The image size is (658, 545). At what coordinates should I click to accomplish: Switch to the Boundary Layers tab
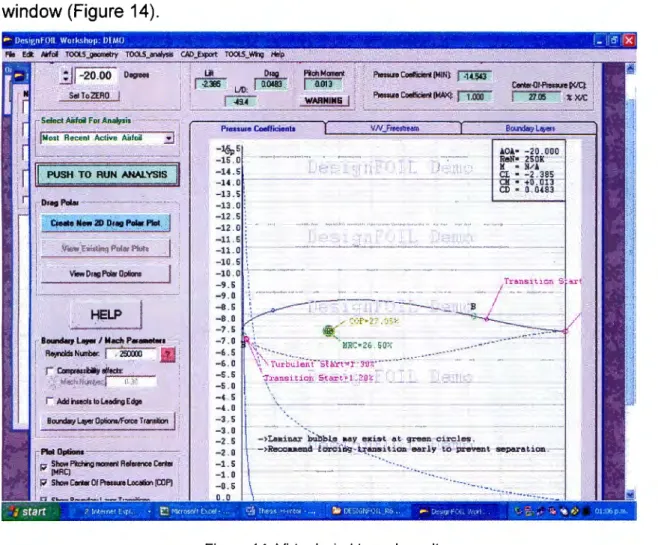point(530,128)
